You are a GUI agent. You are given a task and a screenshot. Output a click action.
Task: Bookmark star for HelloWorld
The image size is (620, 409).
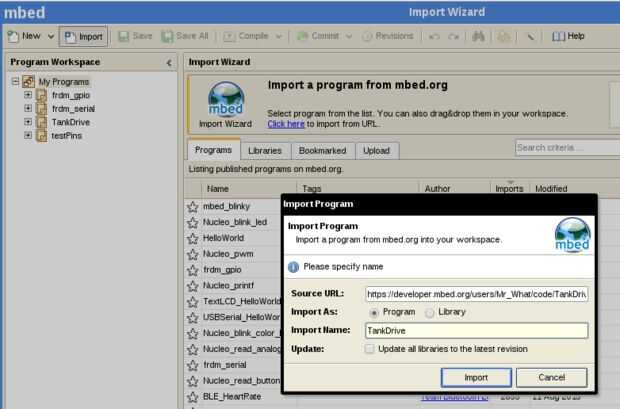pyautogui.click(x=193, y=238)
